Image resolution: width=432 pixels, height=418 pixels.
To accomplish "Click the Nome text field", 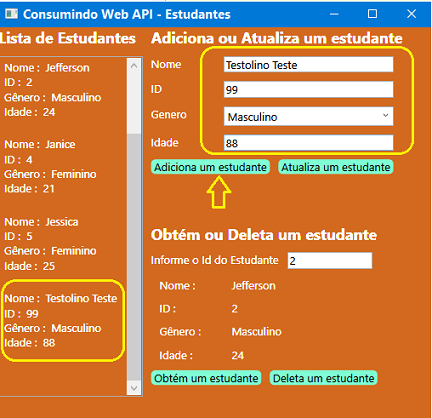I will (x=308, y=65).
